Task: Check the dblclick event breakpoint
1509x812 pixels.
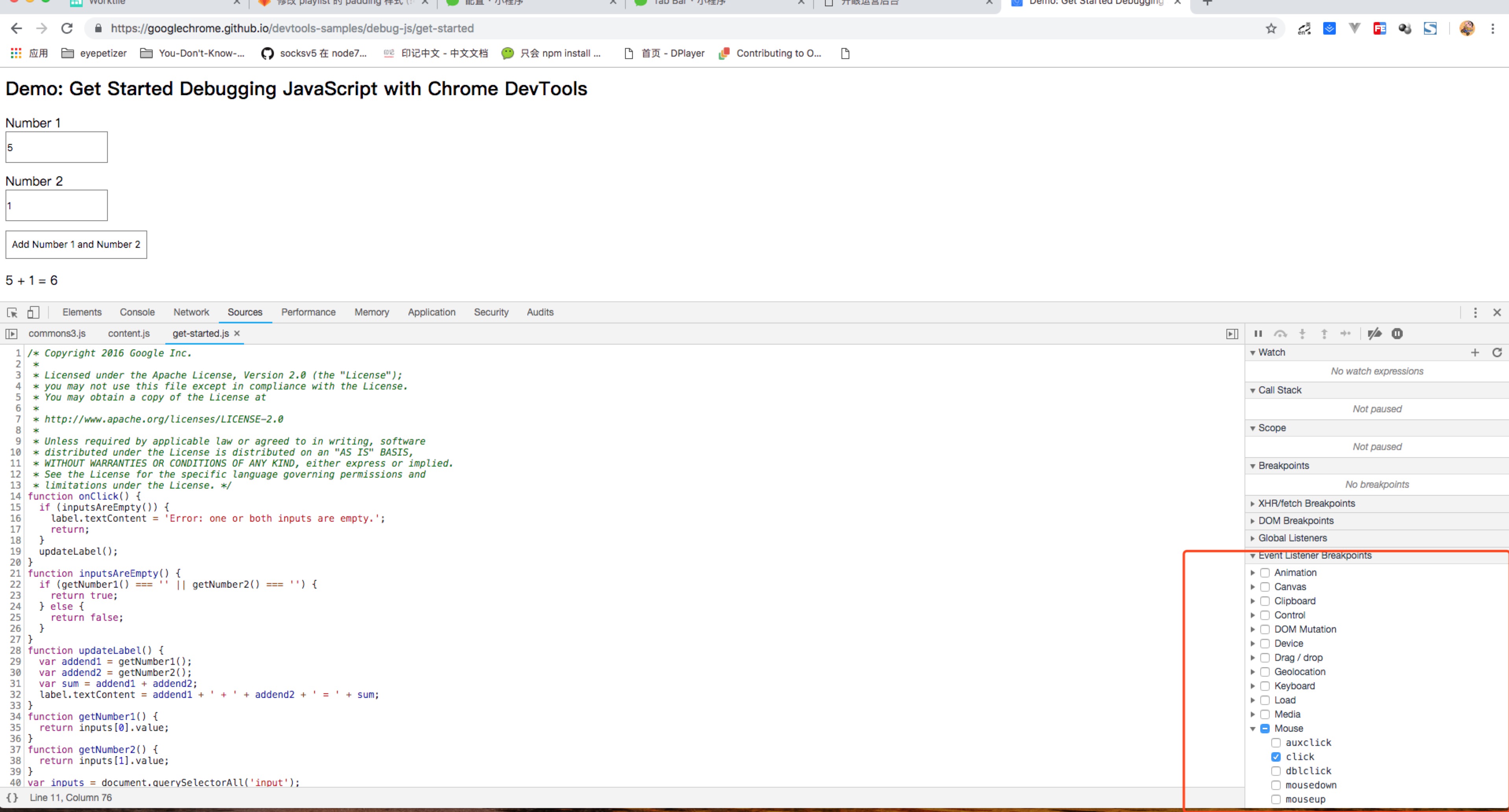Action: pos(1276,771)
